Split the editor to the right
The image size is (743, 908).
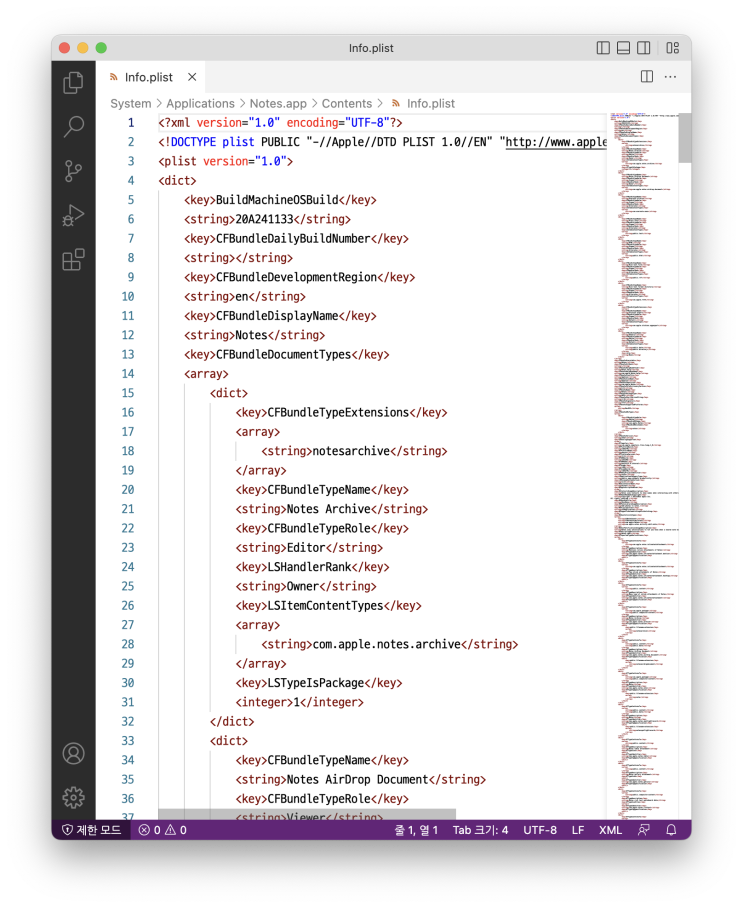[x=647, y=76]
